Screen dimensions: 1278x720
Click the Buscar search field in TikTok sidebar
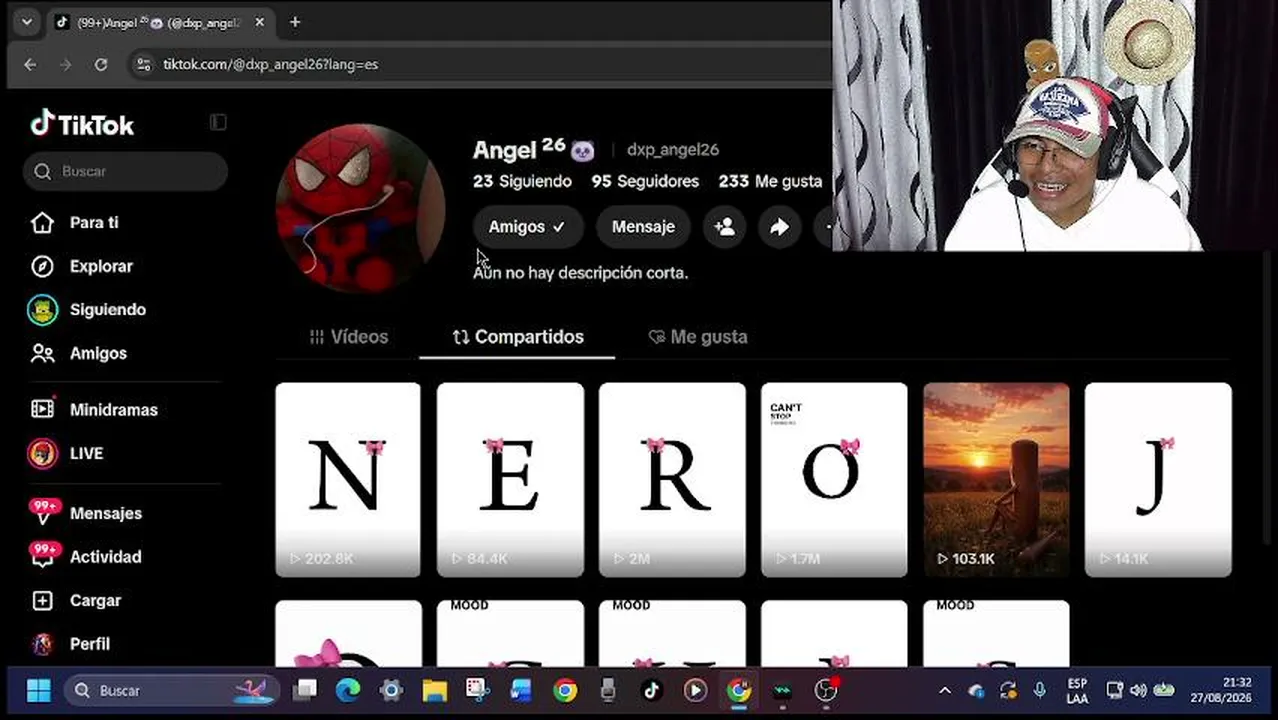pos(126,171)
